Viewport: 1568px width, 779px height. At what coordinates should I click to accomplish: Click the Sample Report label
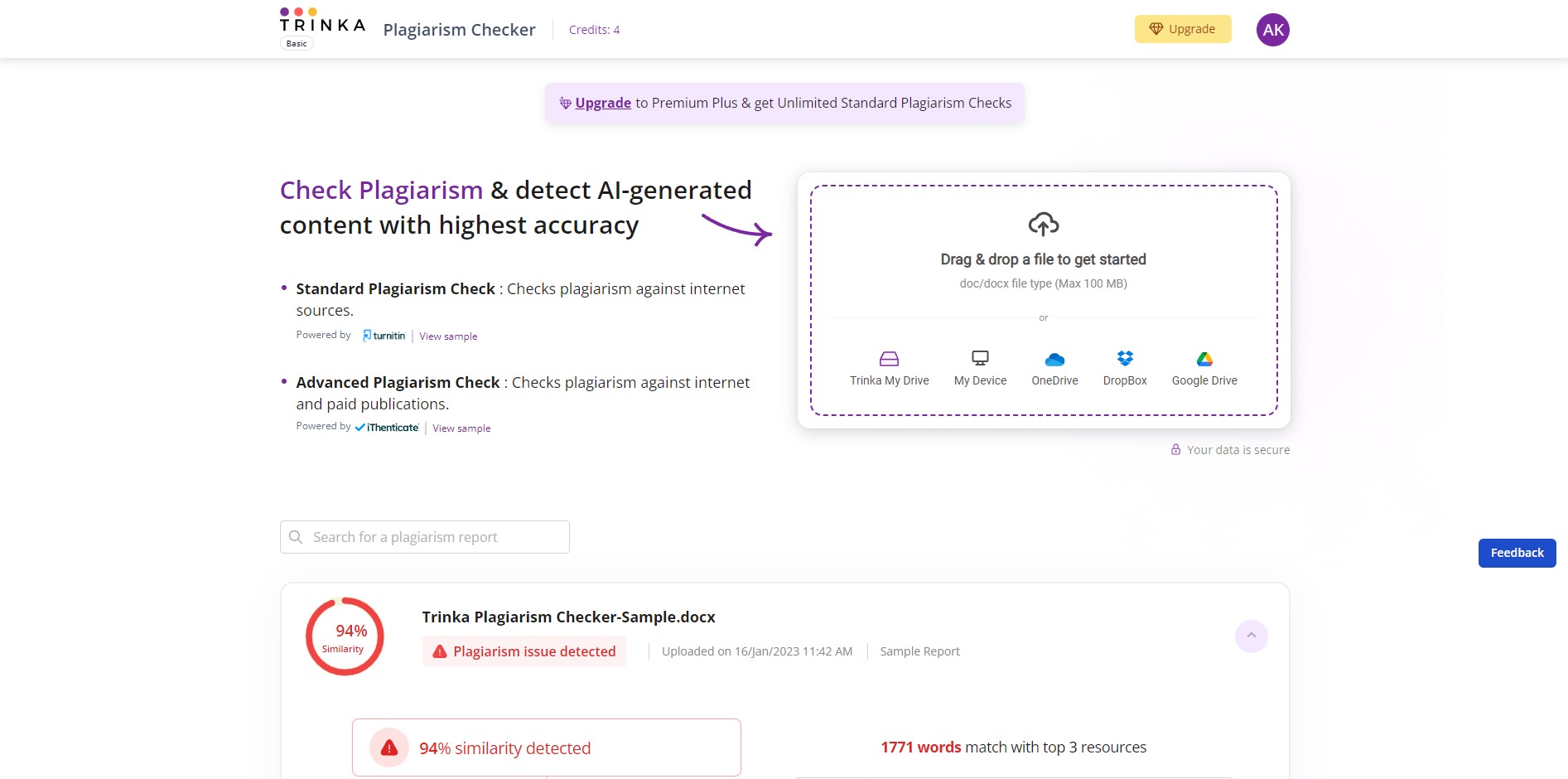tap(919, 651)
